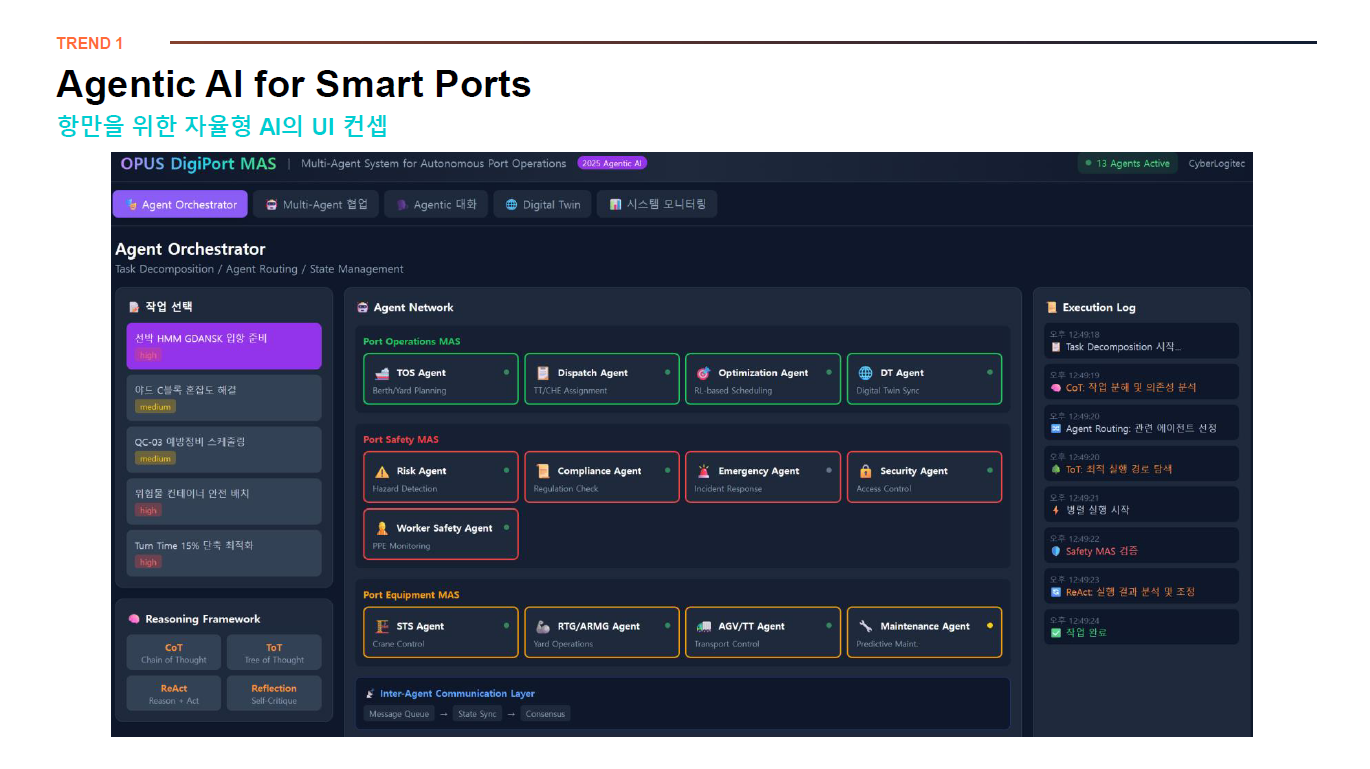Image resolution: width=1370 pixels, height=769 pixels.
Task: Select the 선박 HMM GDANSK 입항 준비 task
Action: (224, 346)
